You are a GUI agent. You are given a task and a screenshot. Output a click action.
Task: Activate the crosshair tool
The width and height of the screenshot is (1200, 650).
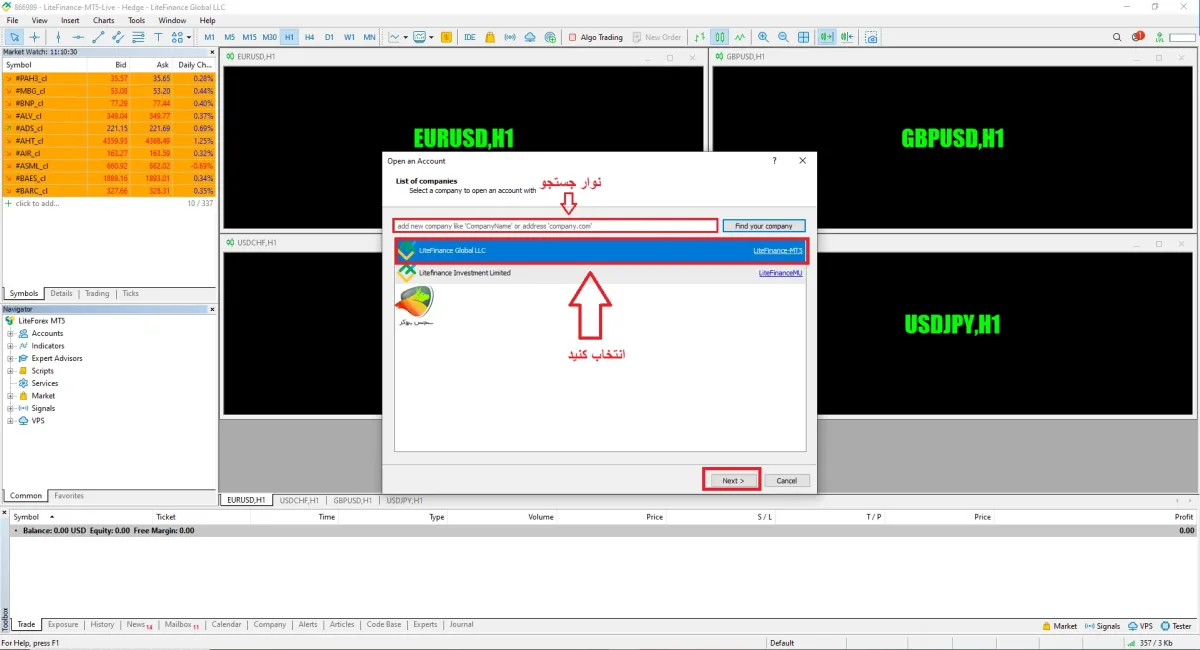tap(34, 37)
